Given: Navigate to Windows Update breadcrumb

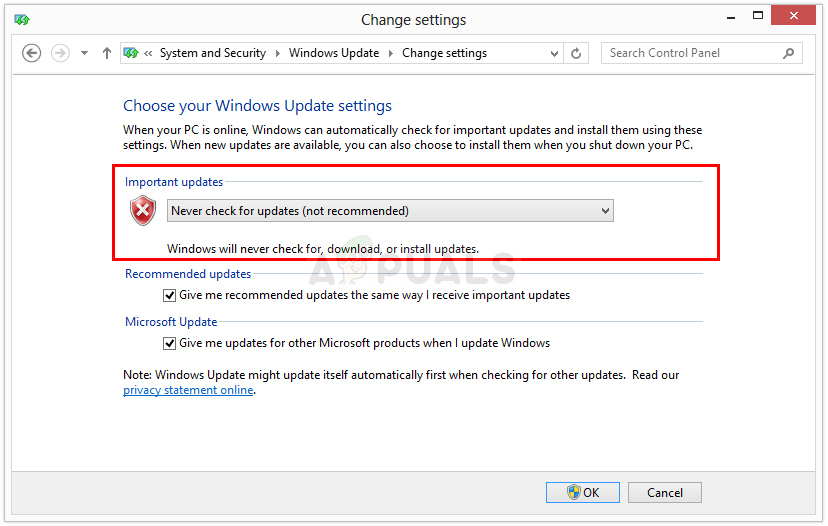Looking at the screenshot, I should (334, 54).
